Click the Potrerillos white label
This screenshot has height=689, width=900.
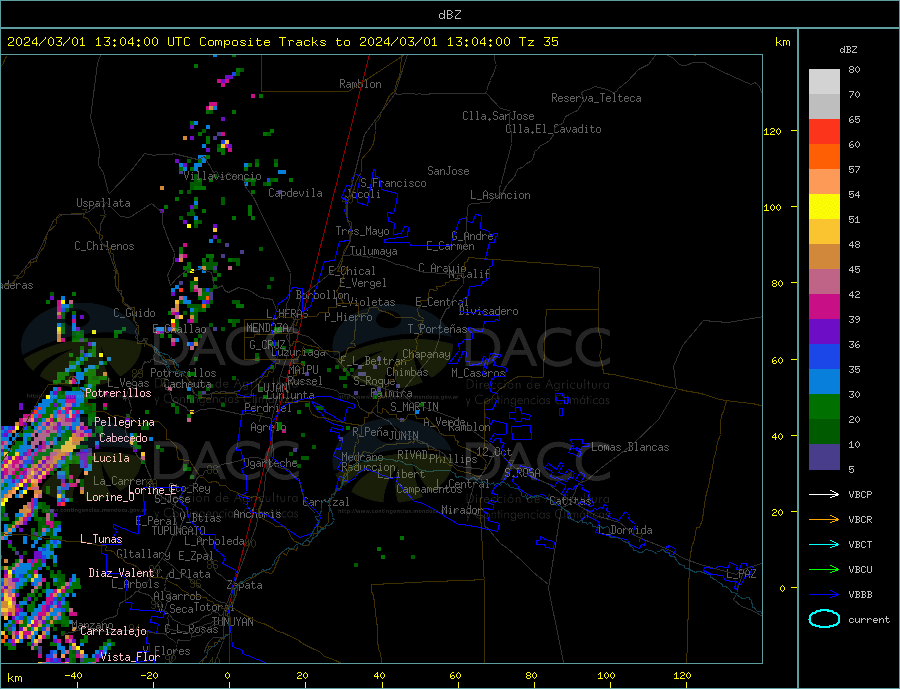[118, 393]
